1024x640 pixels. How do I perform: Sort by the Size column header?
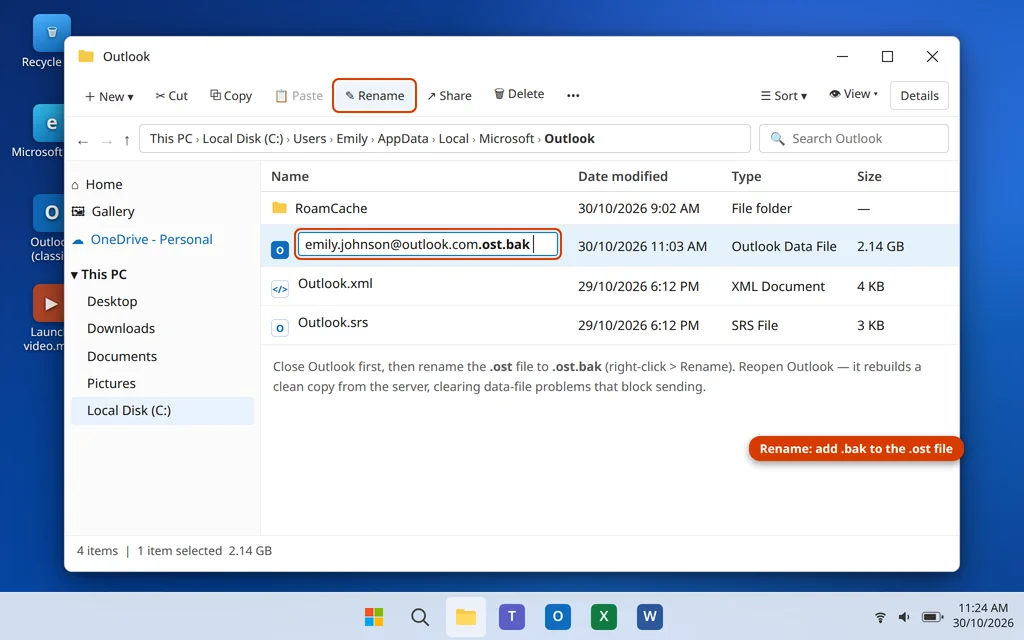pos(869,176)
